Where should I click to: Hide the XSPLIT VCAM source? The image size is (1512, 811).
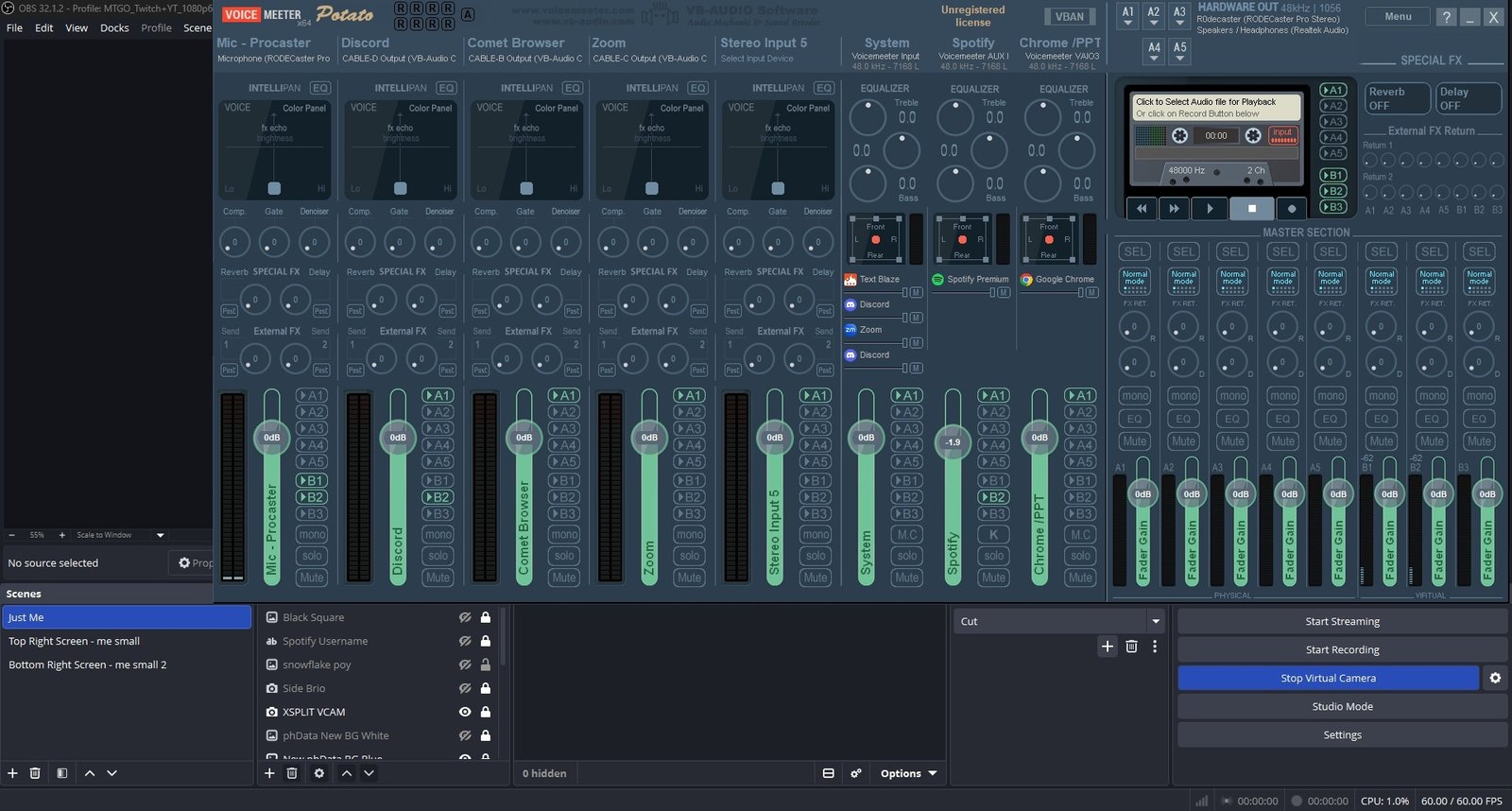[465, 712]
